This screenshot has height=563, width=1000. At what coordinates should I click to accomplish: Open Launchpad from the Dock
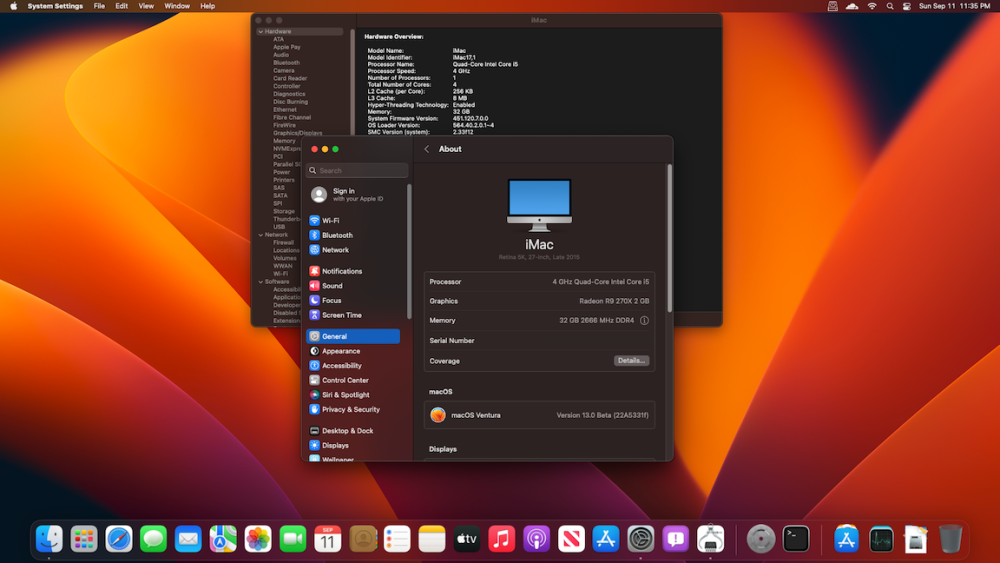[84, 539]
